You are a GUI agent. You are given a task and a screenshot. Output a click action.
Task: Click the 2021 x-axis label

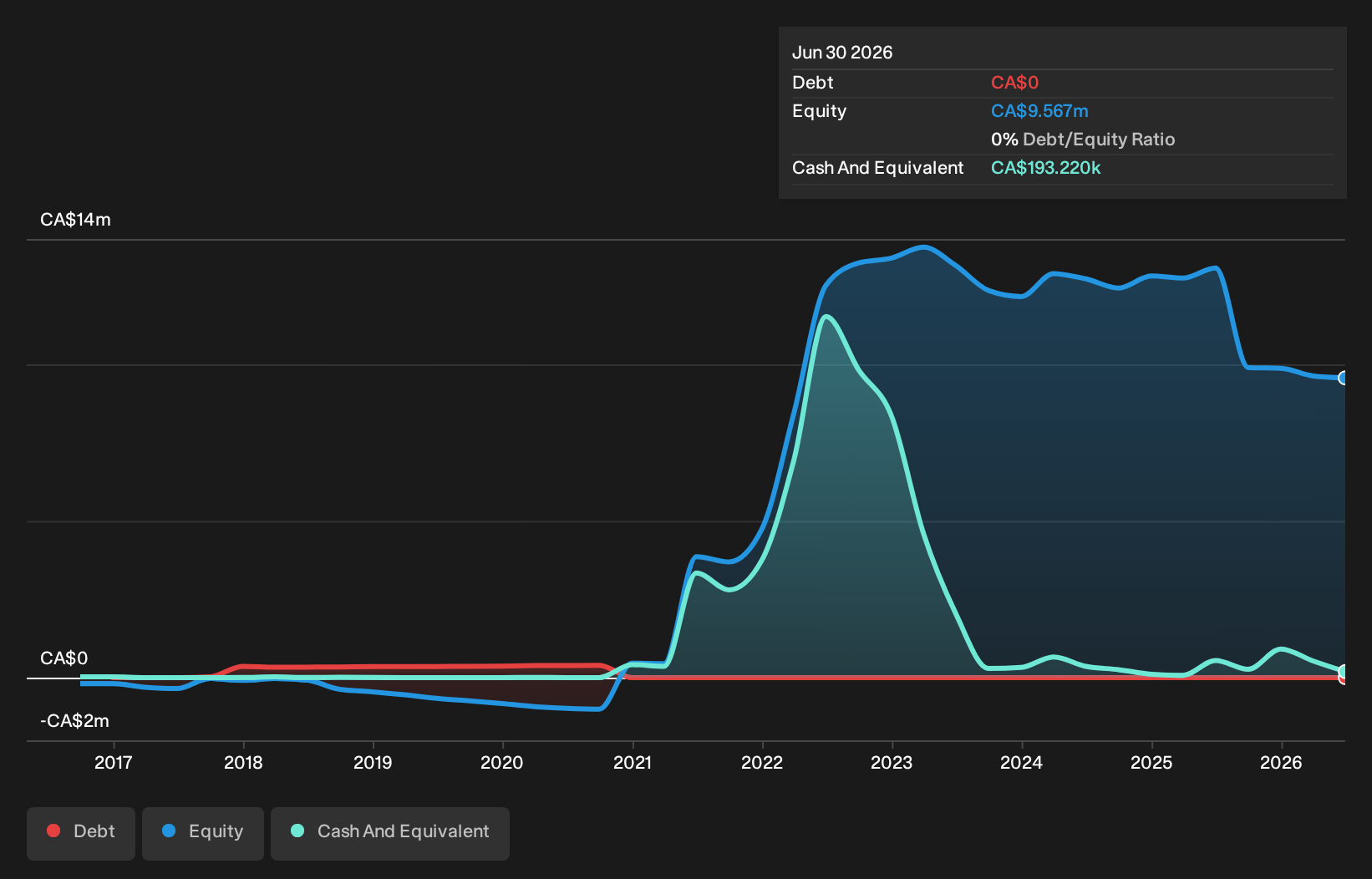pyautogui.click(x=633, y=762)
